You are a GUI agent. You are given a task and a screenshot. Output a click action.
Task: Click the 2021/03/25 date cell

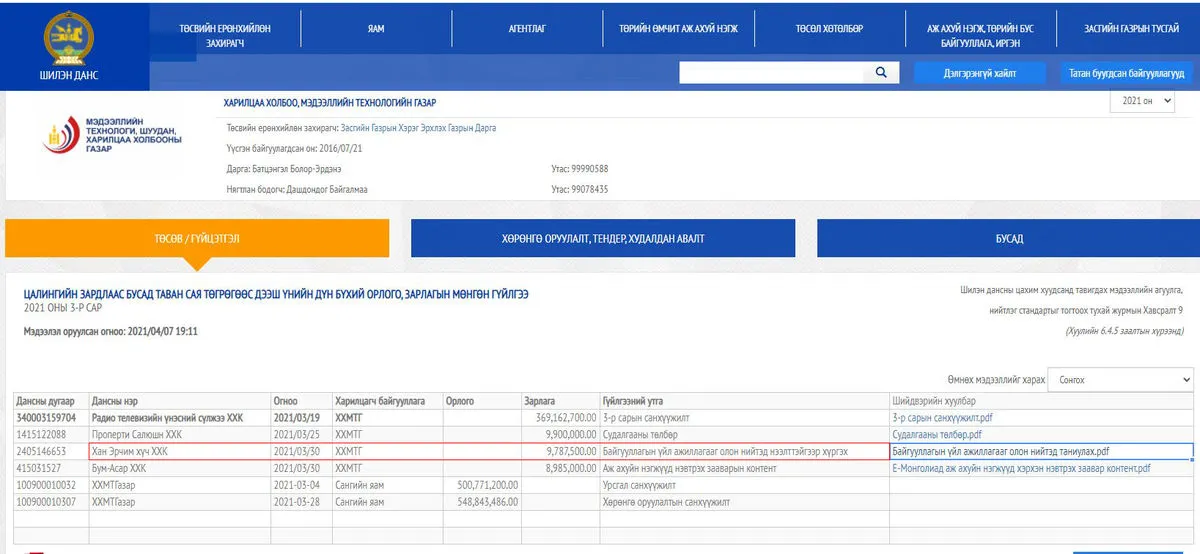coord(301,434)
